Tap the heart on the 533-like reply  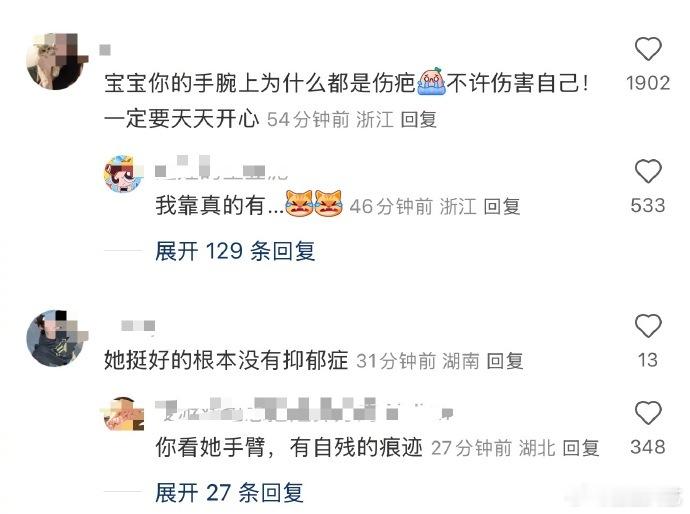click(648, 171)
